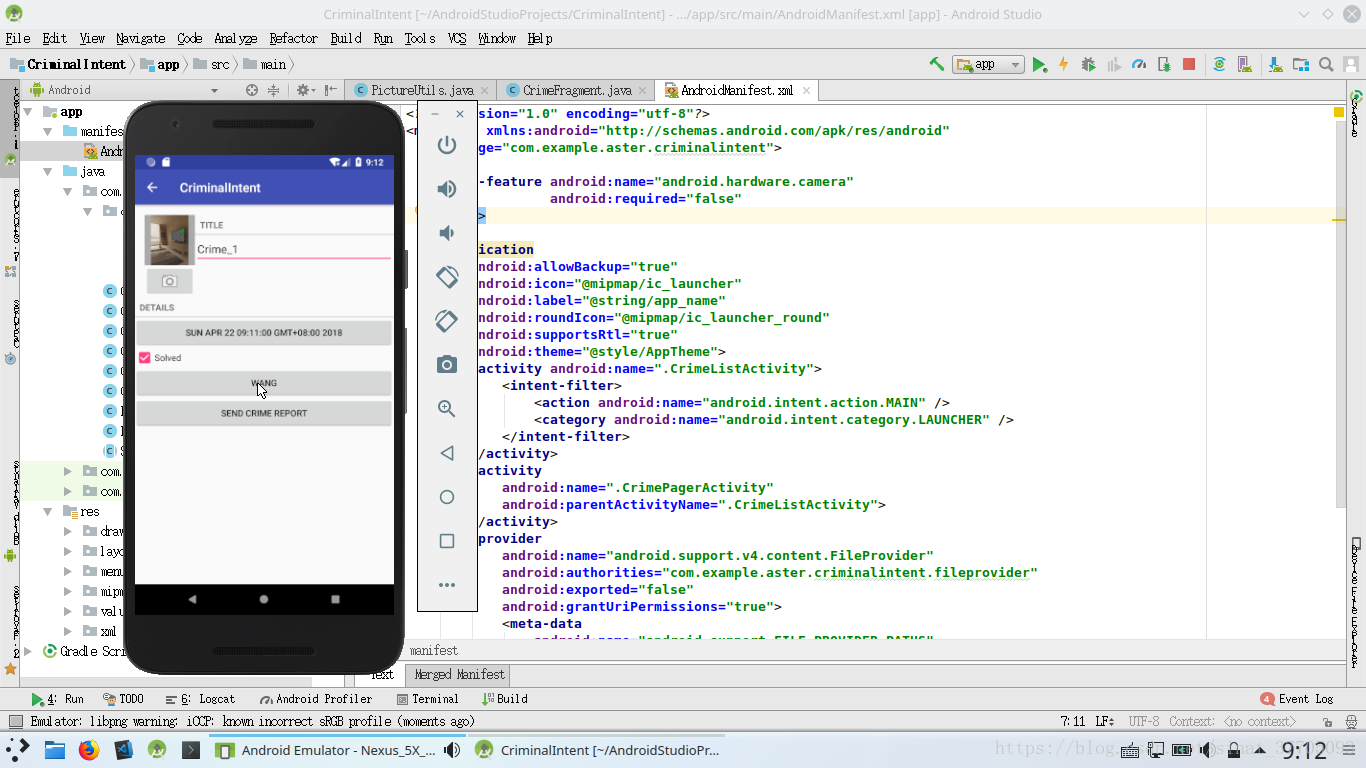The height and width of the screenshot is (768, 1366).
Task: Open the app run configuration dropdown
Action: tap(989, 64)
